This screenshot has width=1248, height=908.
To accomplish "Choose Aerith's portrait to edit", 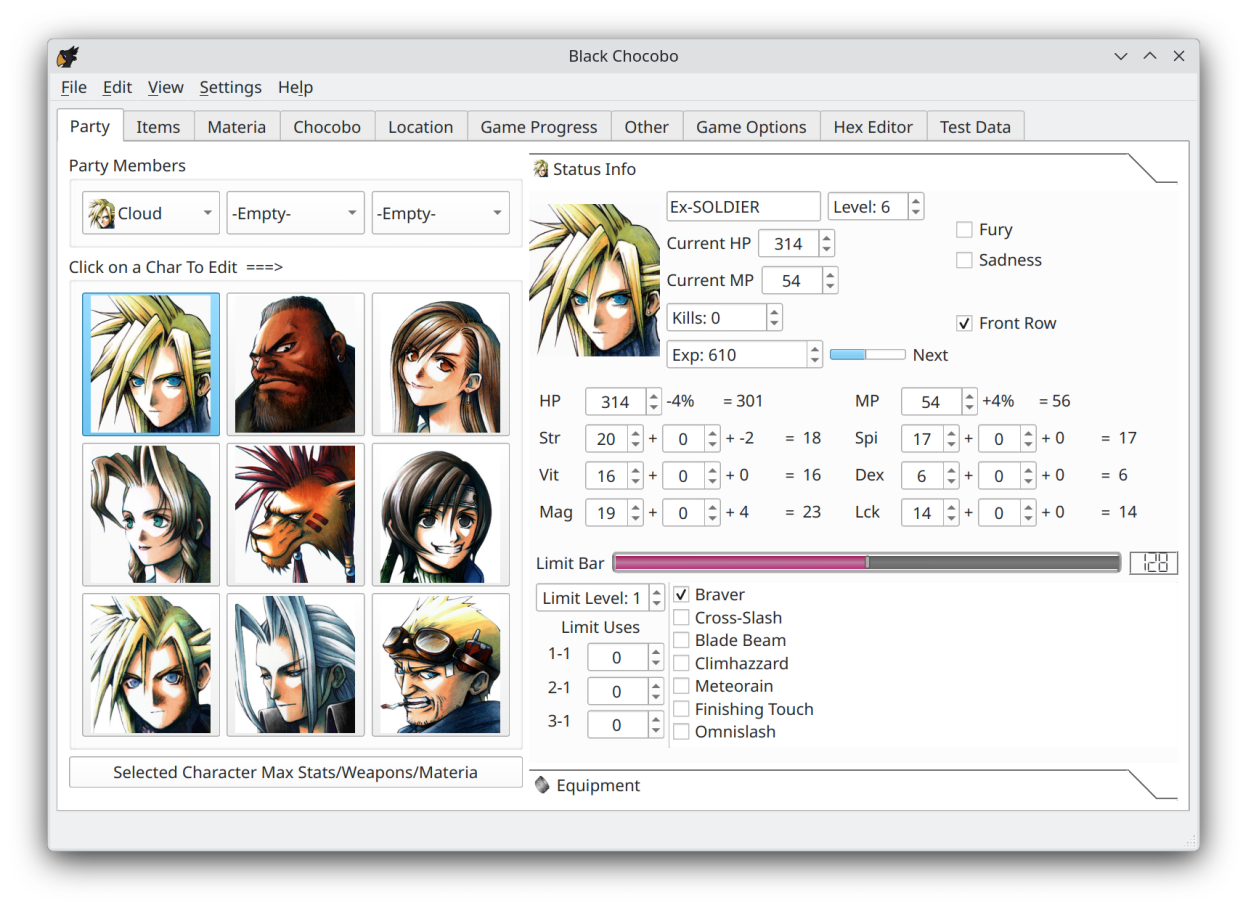I will coord(151,514).
